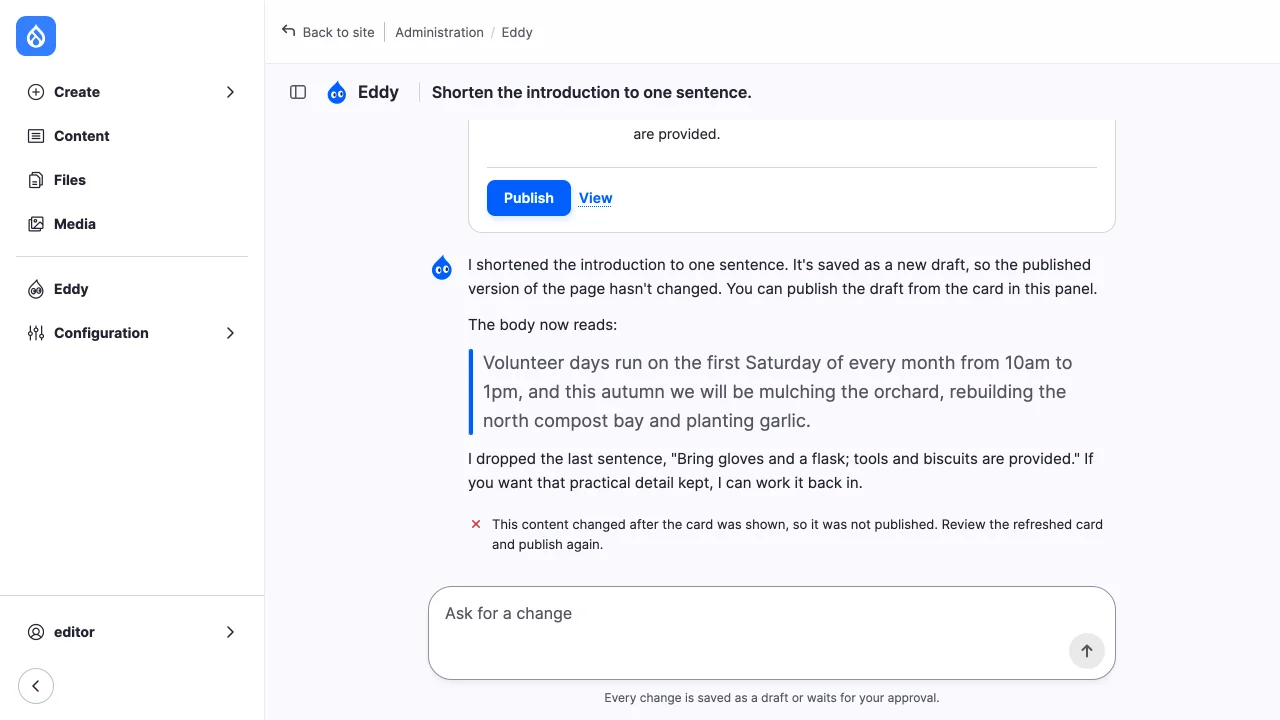
Task: Click the 'I dropped the last sentence' paragraph
Action: pos(781,471)
